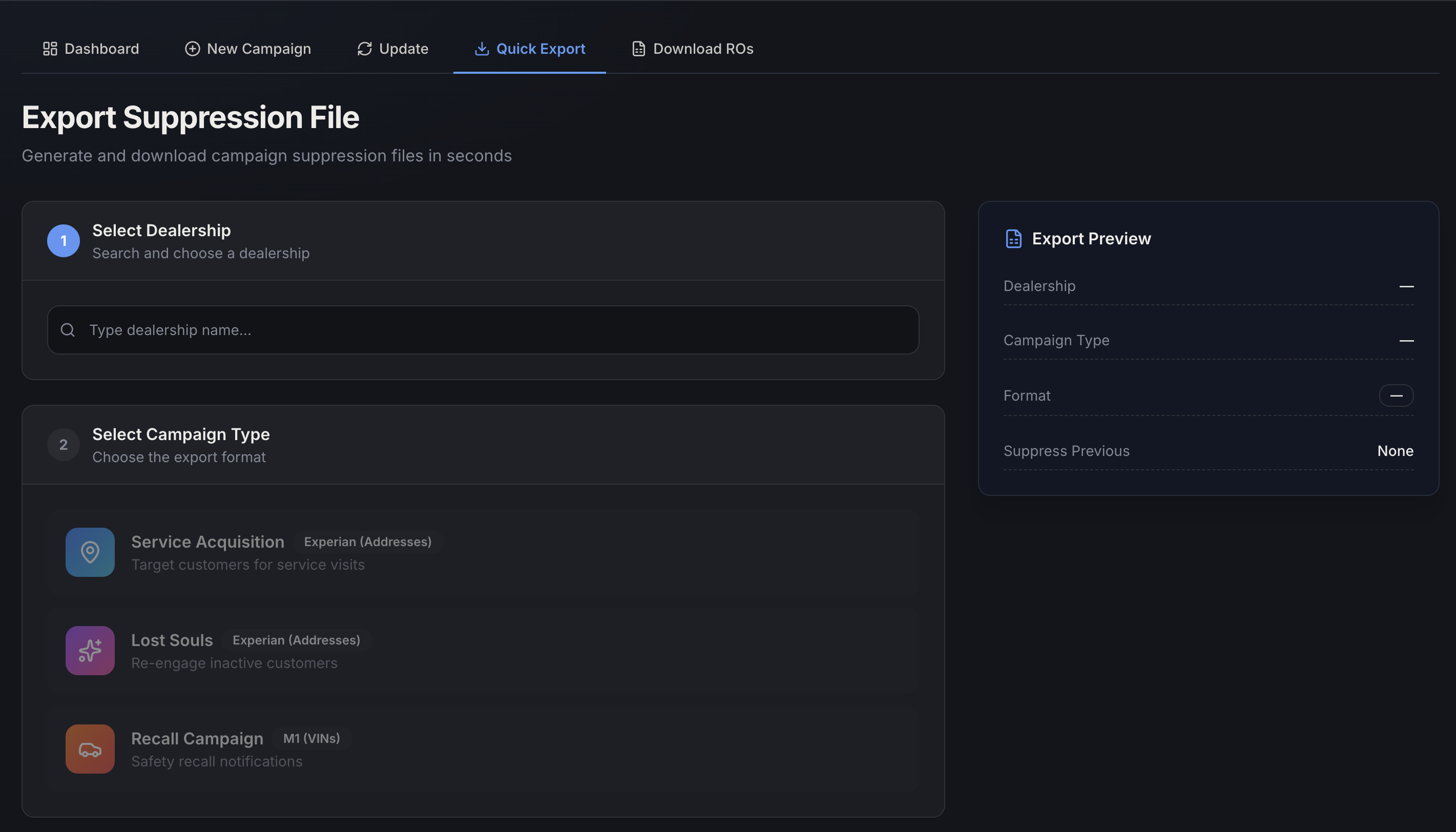Click the Dealership label in Export Preview
The width and height of the screenshot is (1456, 832).
click(x=1039, y=286)
